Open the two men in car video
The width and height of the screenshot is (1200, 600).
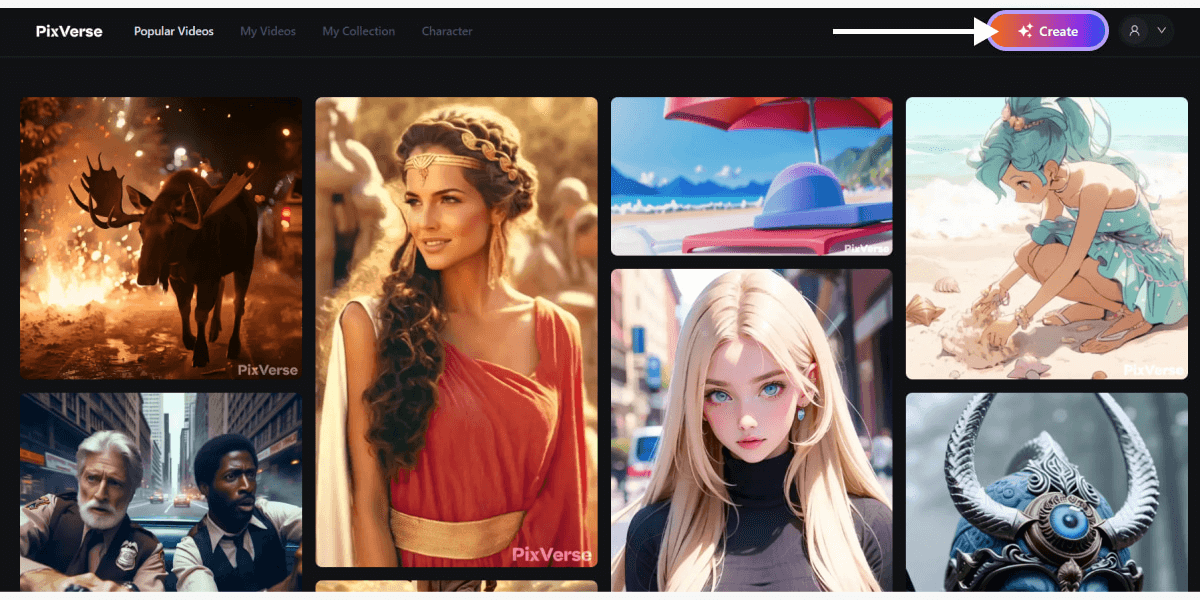(161, 492)
